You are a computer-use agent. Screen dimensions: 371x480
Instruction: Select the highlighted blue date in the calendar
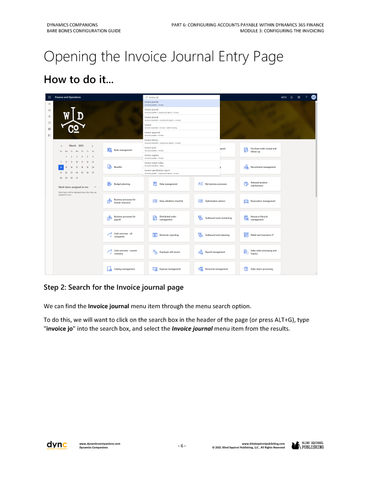point(61,167)
